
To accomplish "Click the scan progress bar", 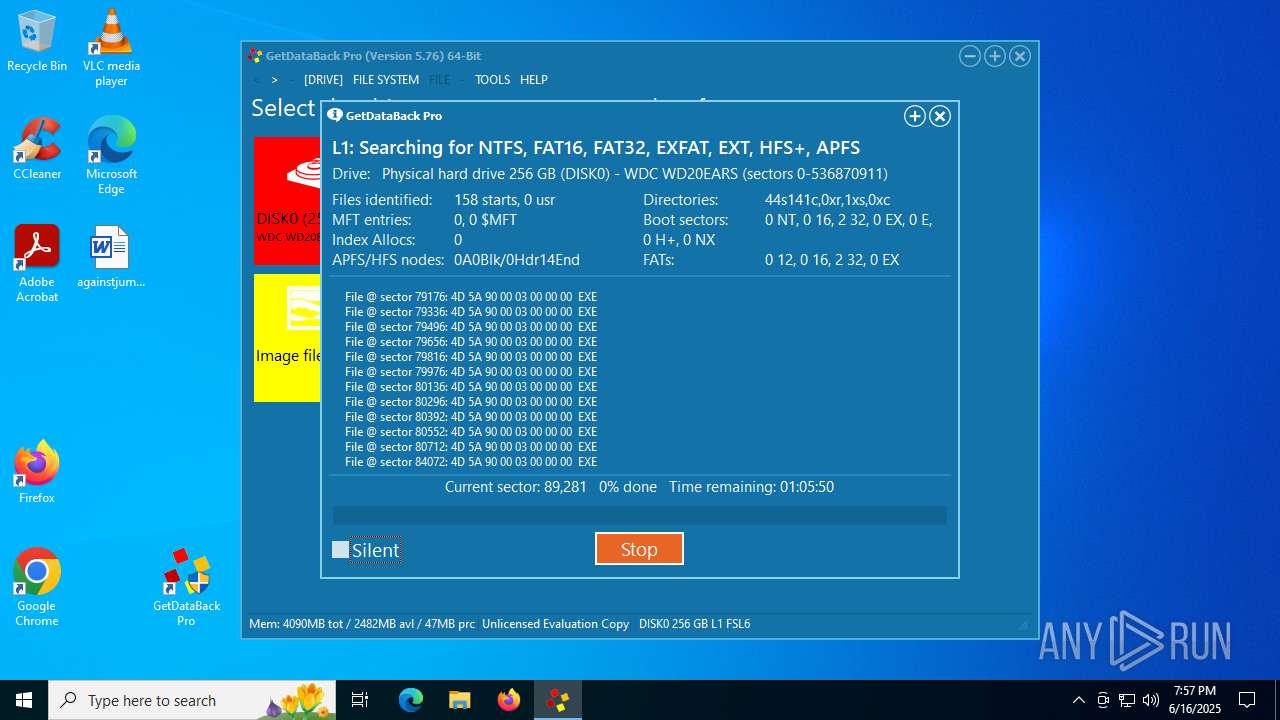I will tap(639, 515).
